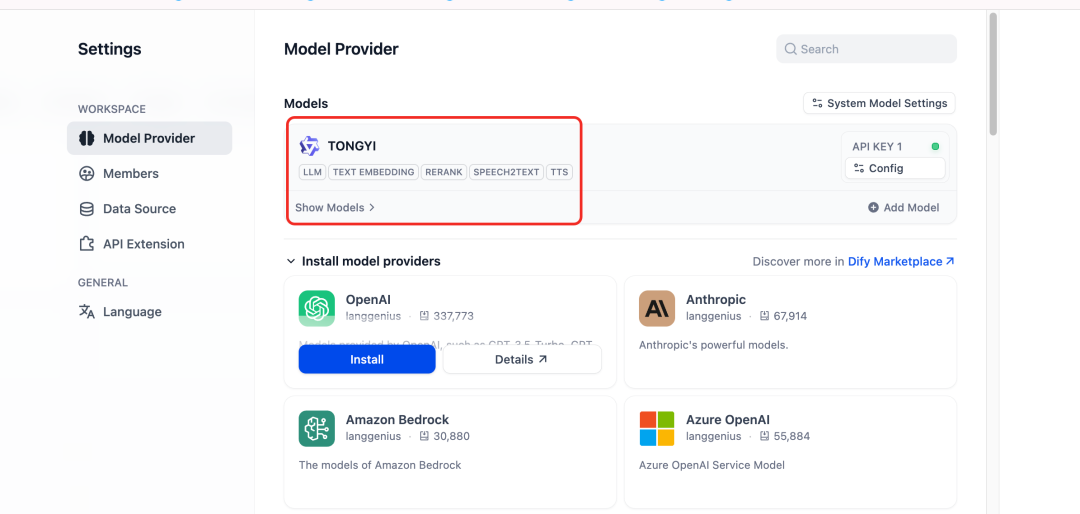Click the Data Source database icon
The width and height of the screenshot is (1080, 514).
point(86,209)
